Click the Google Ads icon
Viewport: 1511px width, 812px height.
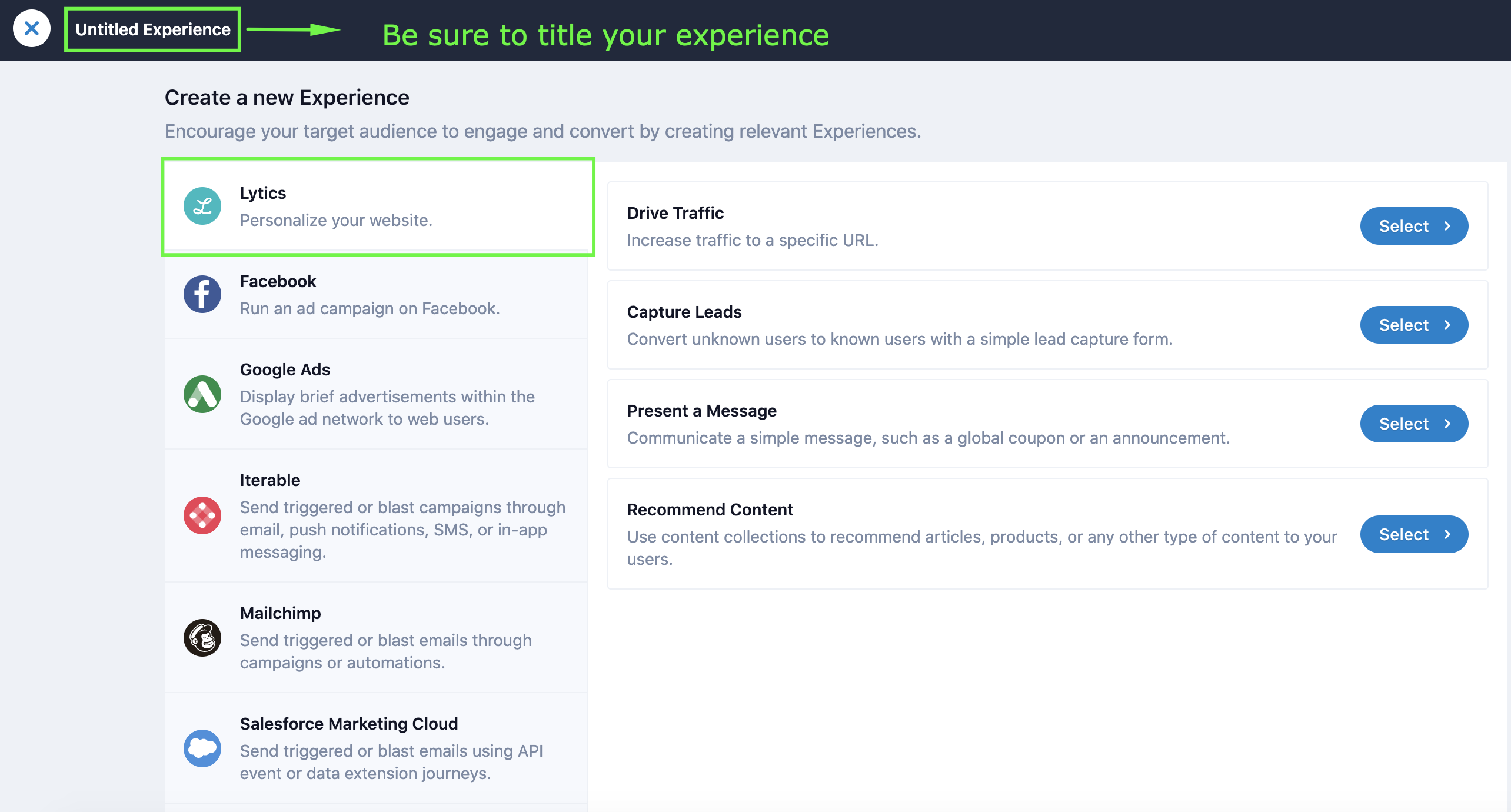coord(202,394)
